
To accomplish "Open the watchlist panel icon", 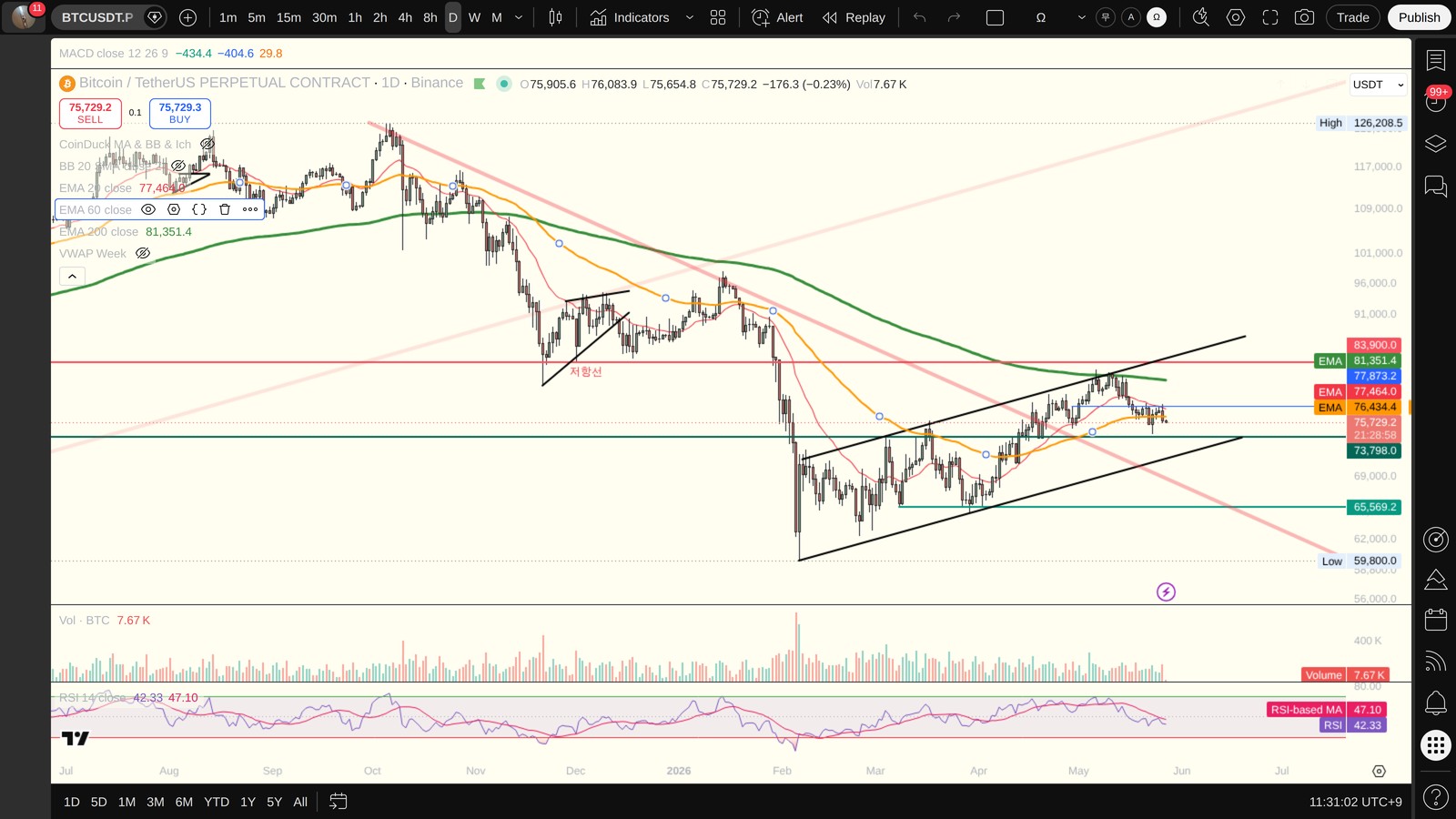I will [x=1436, y=61].
